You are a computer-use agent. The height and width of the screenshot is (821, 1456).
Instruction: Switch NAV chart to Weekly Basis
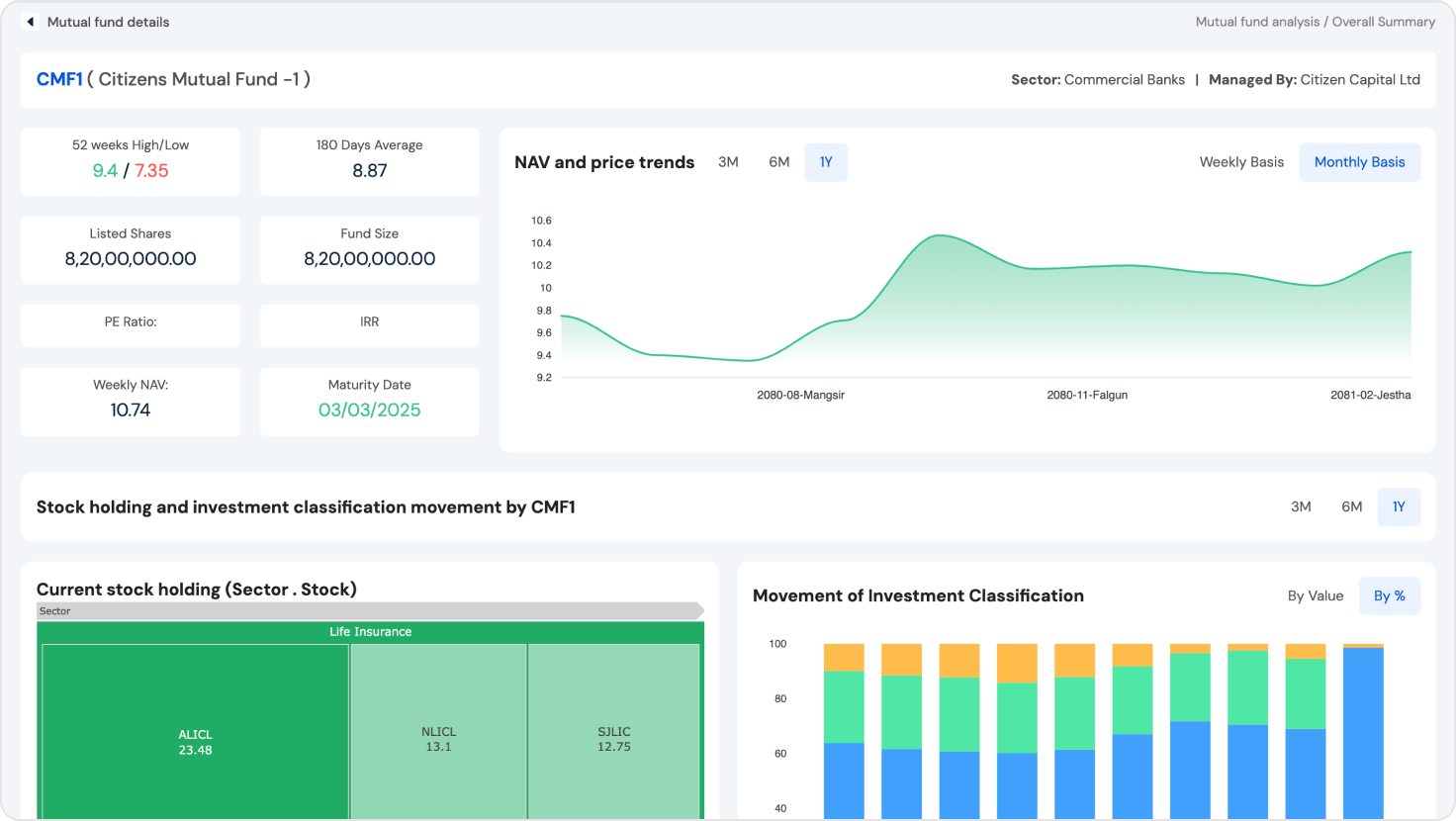tap(1241, 162)
